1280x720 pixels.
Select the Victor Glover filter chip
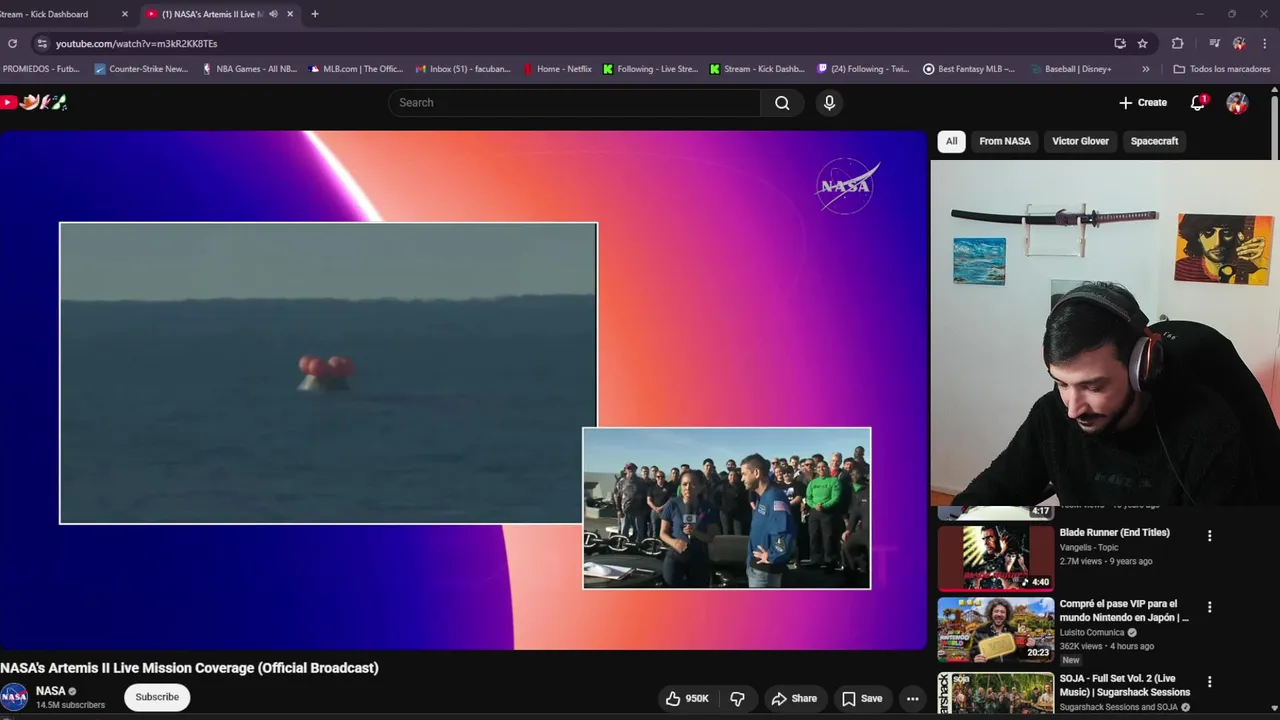[1080, 141]
